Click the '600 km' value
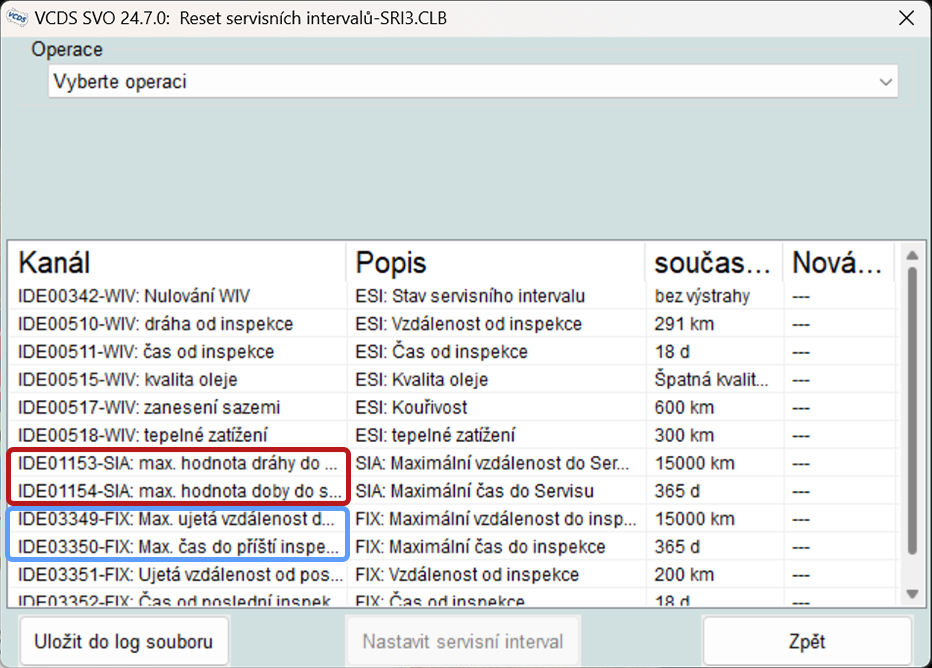Image resolution: width=932 pixels, height=668 pixels. click(x=684, y=408)
